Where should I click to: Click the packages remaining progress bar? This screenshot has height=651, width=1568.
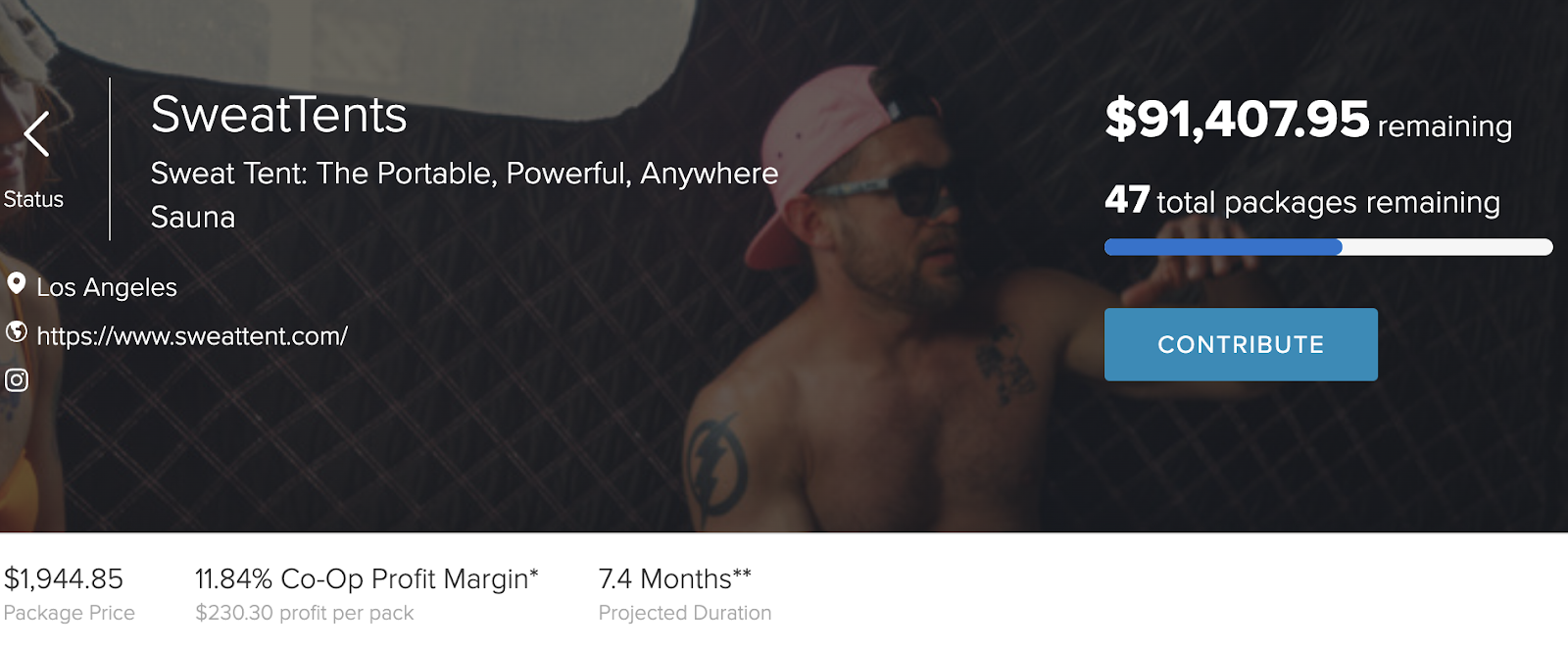[1328, 247]
